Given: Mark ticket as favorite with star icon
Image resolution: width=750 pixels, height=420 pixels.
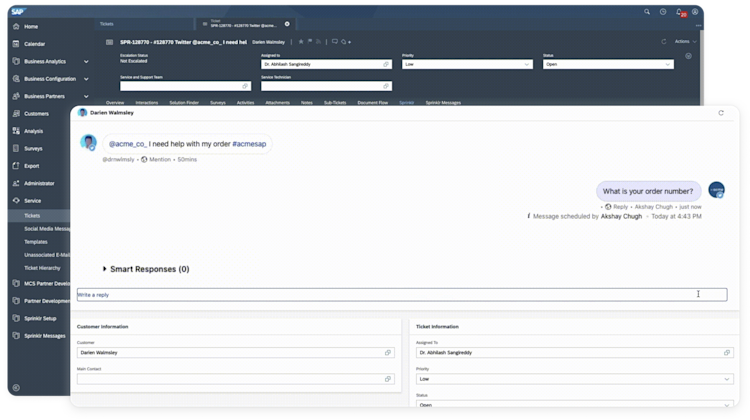Looking at the screenshot, I should click(x=301, y=42).
